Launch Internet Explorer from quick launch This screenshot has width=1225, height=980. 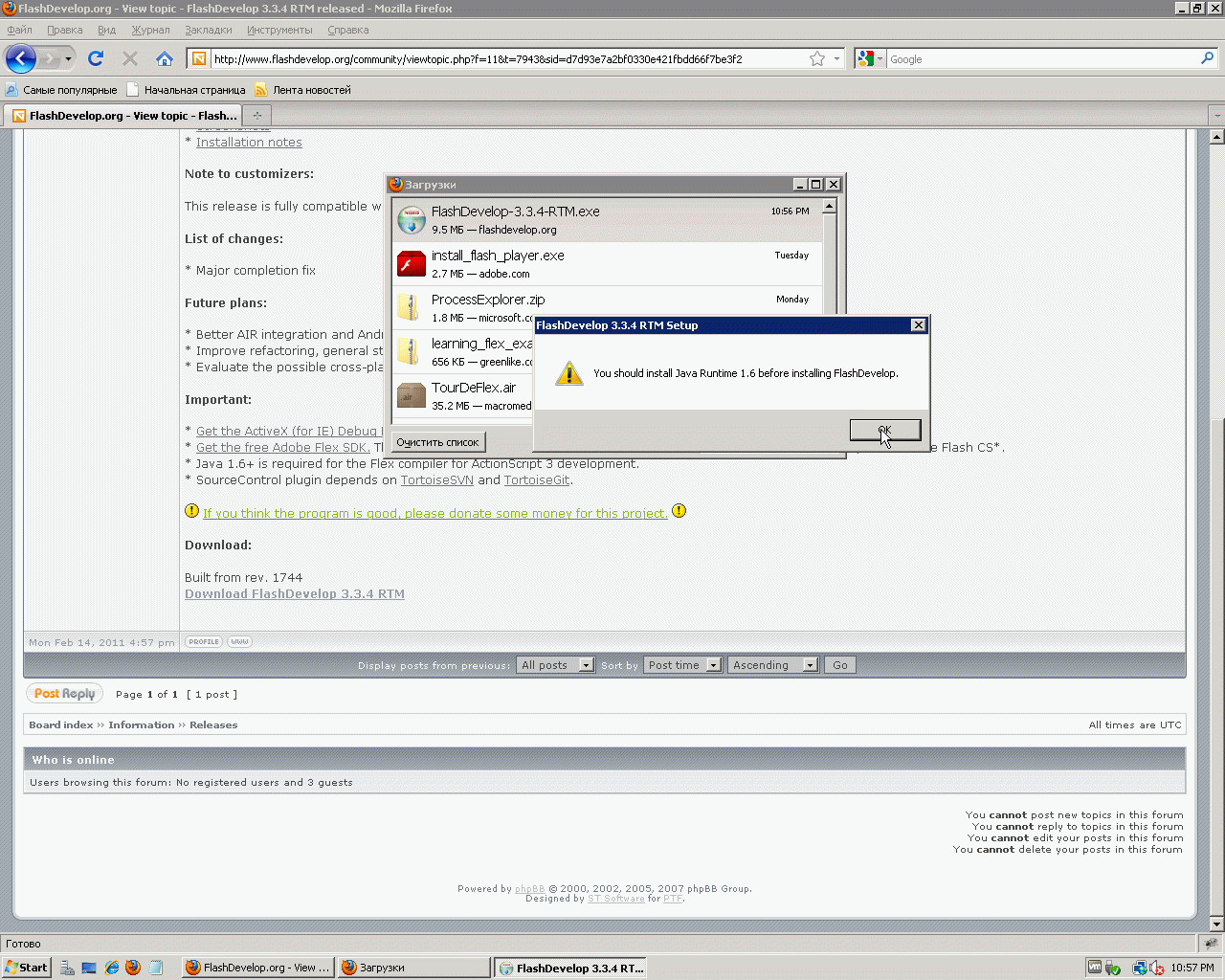[112, 968]
